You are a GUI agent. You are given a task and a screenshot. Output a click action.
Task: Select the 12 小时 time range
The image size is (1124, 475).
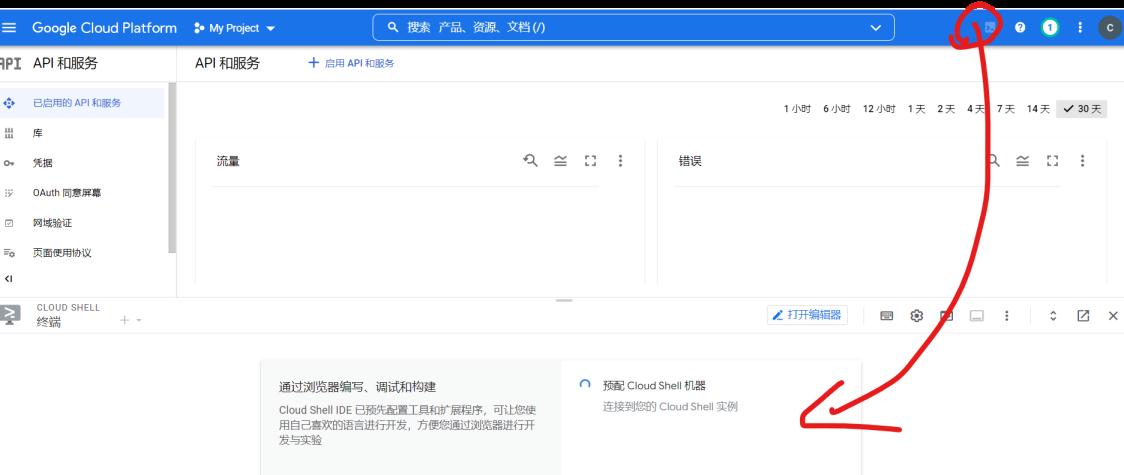pyautogui.click(x=879, y=109)
